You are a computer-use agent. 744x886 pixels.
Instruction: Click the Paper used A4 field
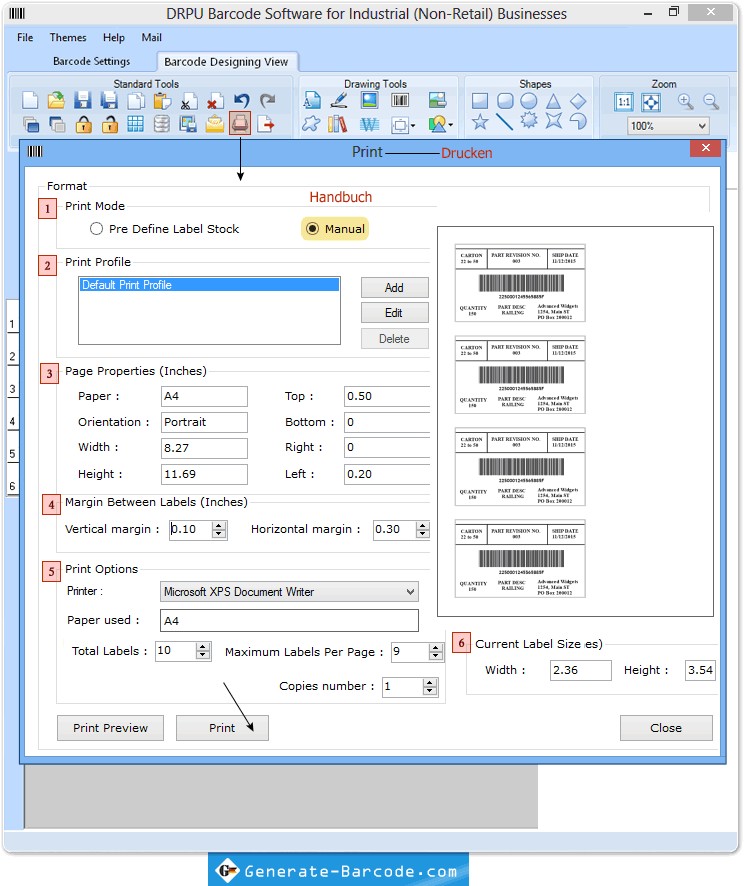[289, 620]
